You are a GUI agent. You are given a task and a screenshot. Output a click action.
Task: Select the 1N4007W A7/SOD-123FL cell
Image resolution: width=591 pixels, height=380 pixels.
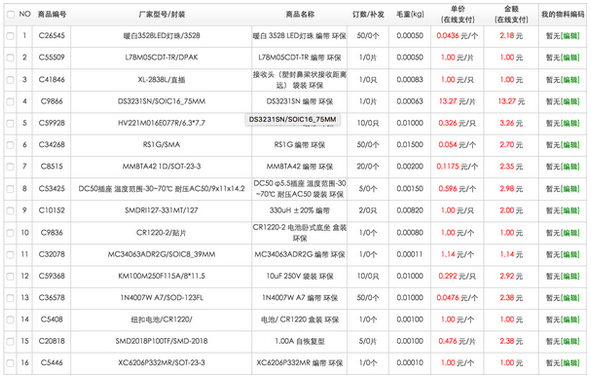click(162, 298)
